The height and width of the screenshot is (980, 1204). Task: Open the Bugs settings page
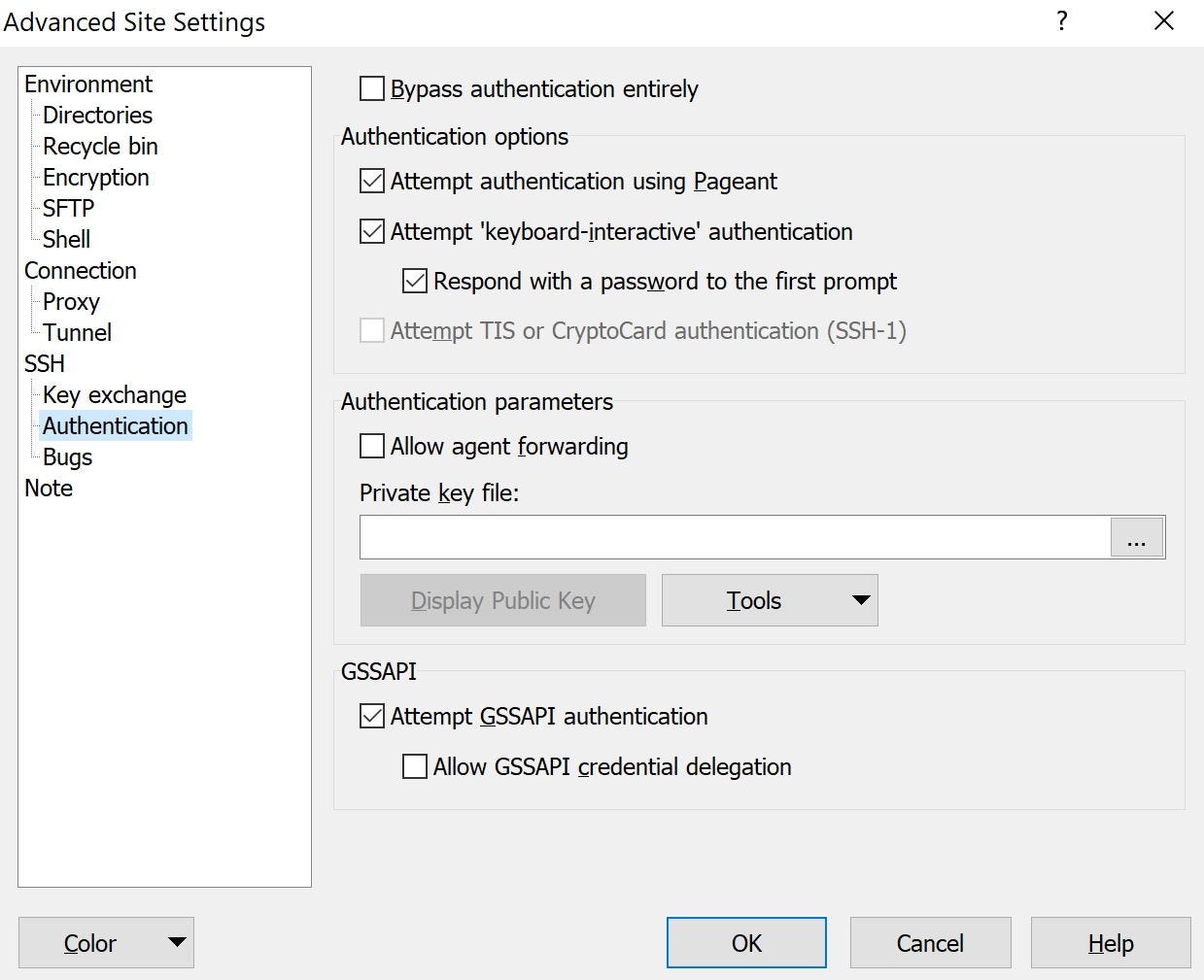coord(67,457)
